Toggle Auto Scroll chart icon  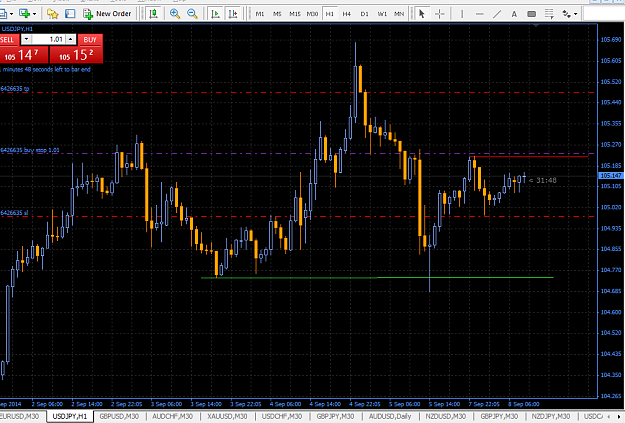click(215, 14)
